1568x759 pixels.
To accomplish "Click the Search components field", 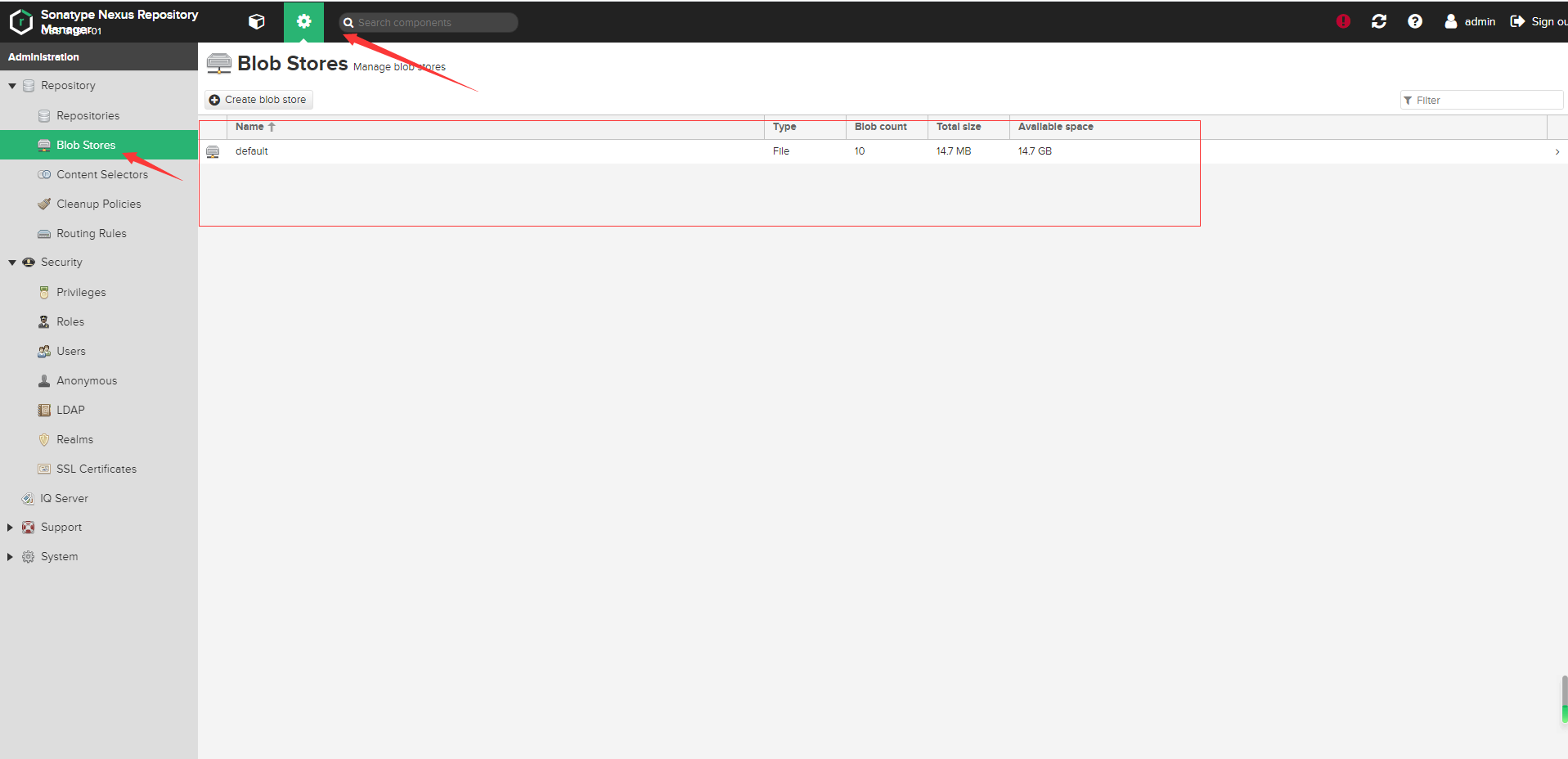I will (x=429, y=23).
